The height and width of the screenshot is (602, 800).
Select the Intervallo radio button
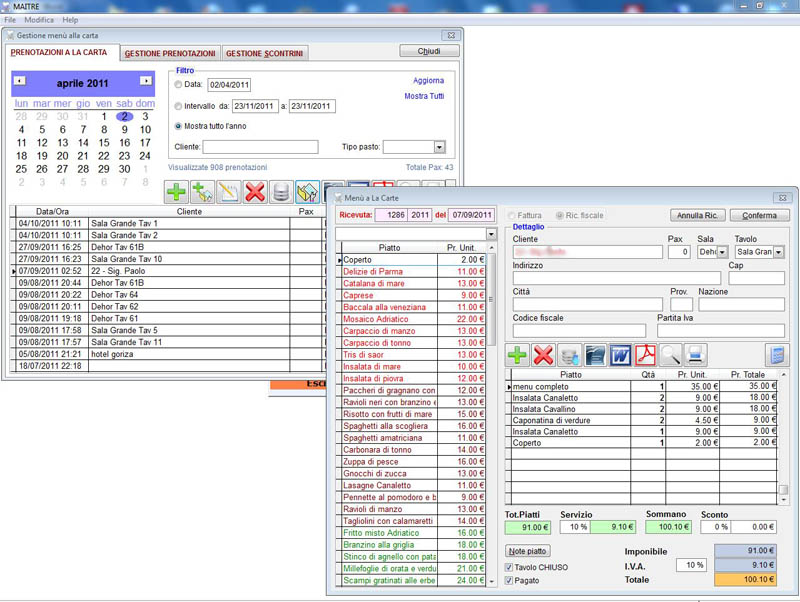179,106
